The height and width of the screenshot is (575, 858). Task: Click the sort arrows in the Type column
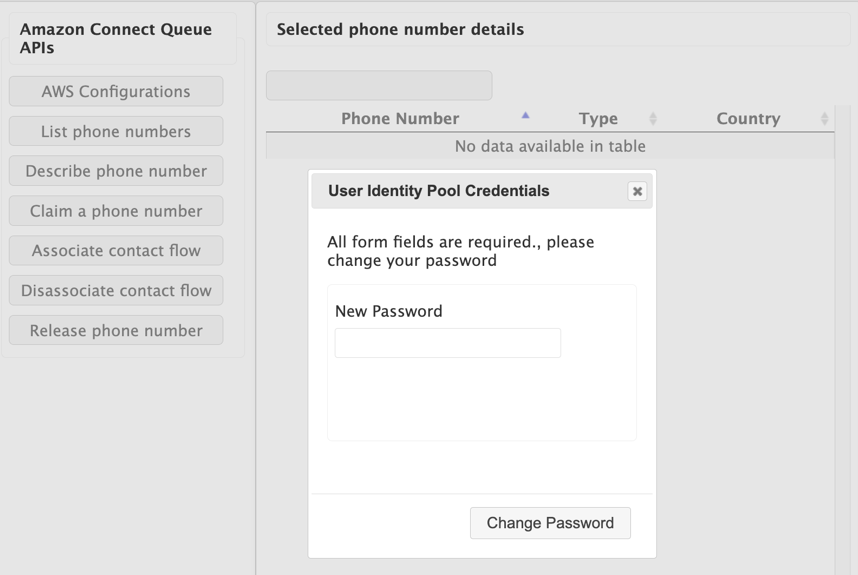[653, 119]
